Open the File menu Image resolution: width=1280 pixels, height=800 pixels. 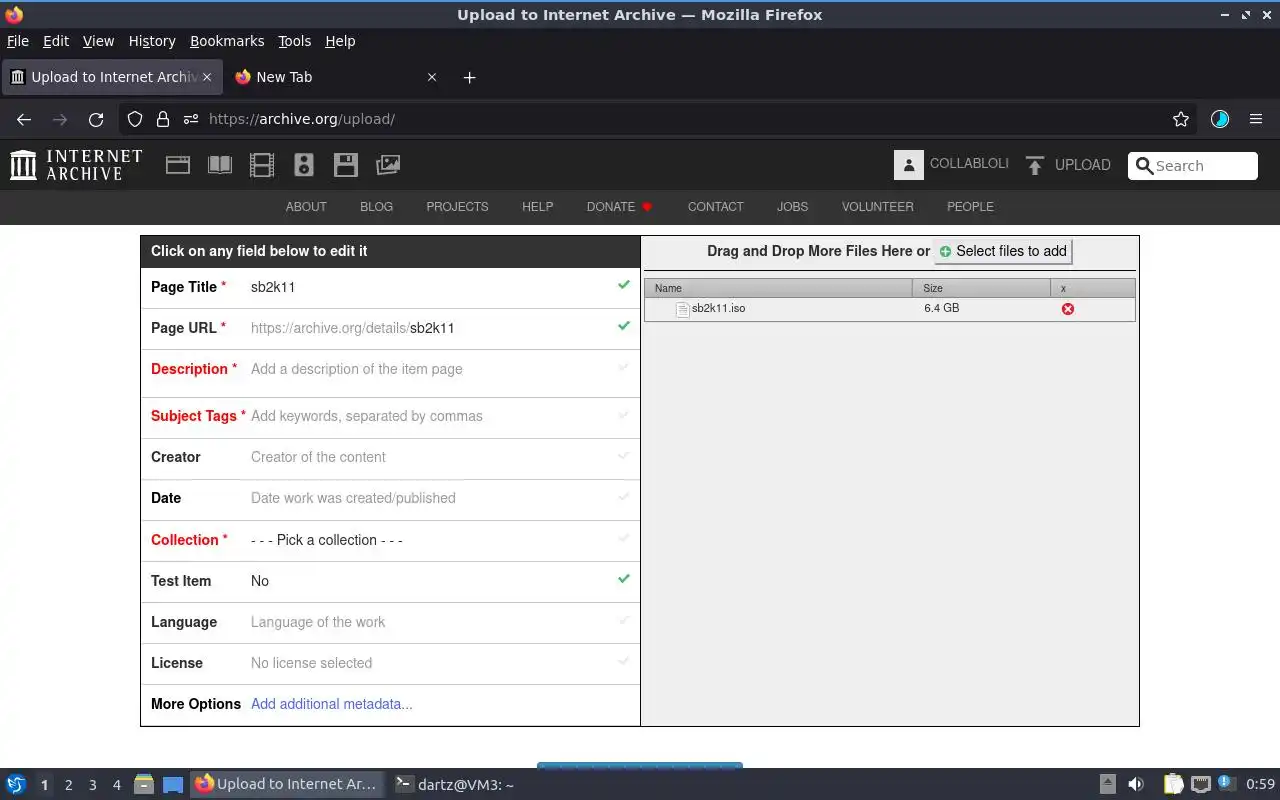18,41
